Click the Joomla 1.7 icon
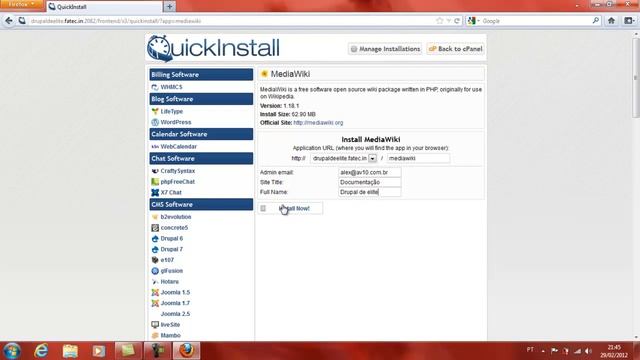Viewport: 640px width, 360px height. [x=155, y=303]
